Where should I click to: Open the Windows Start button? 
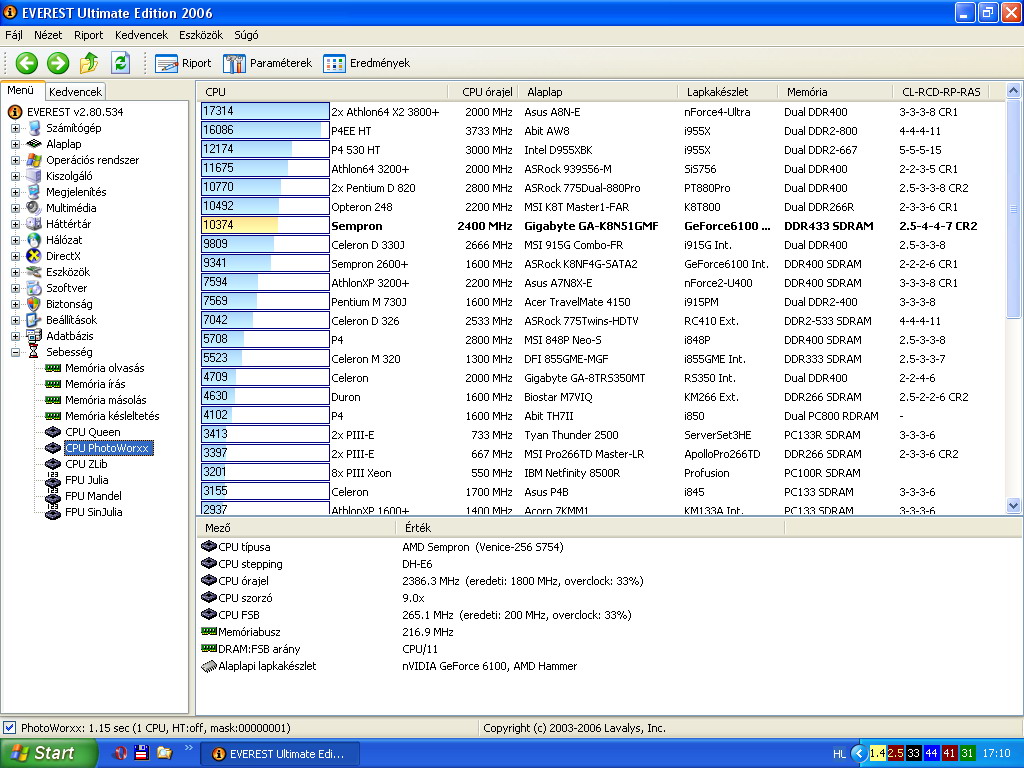pyautogui.click(x=48, y=753)
